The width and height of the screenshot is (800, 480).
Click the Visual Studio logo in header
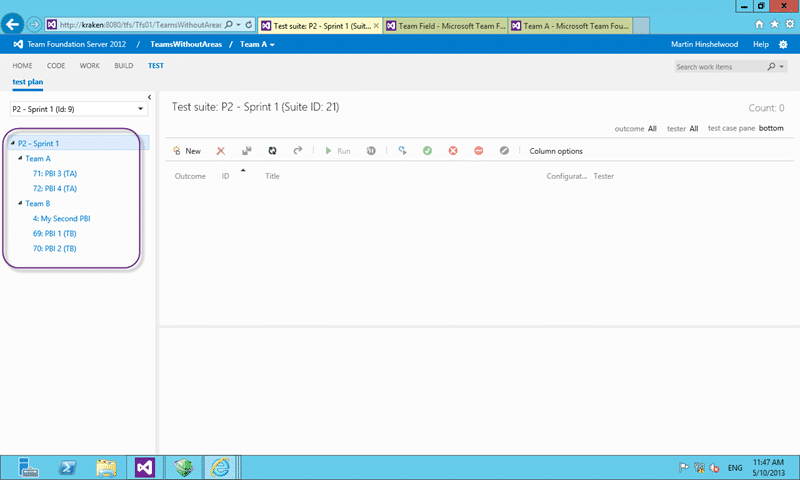18,44
